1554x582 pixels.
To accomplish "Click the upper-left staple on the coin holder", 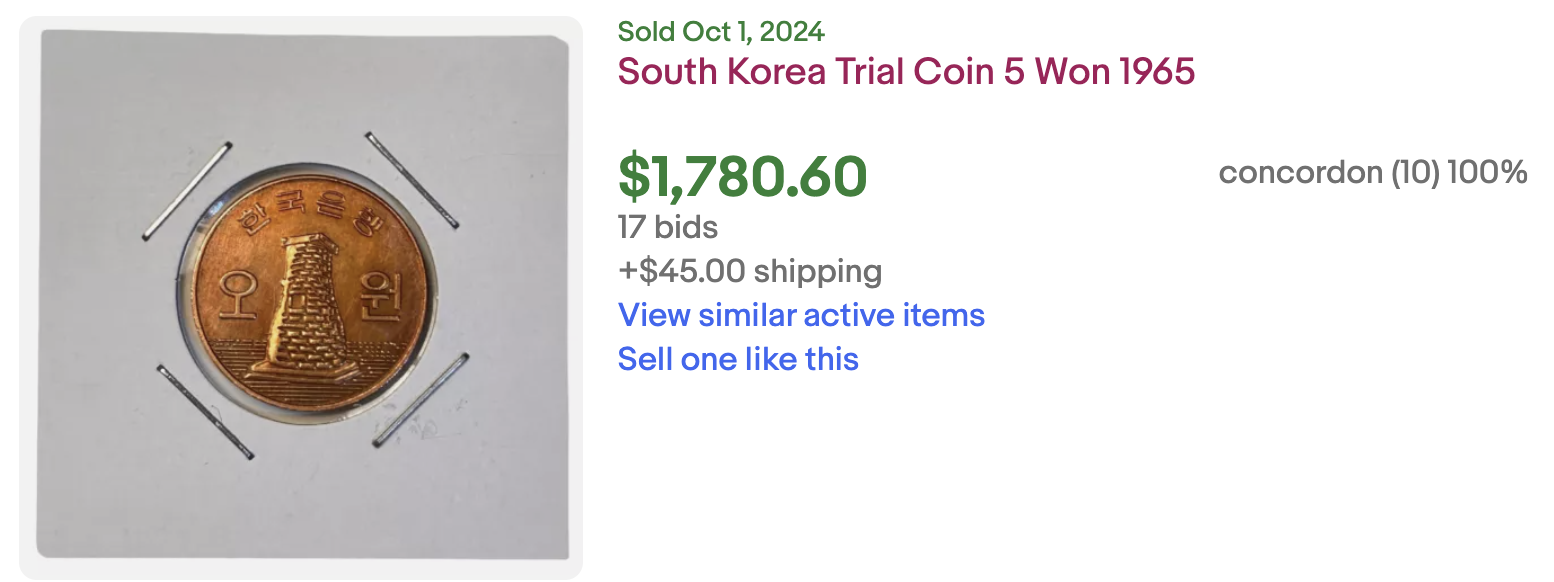I will 187,190.
